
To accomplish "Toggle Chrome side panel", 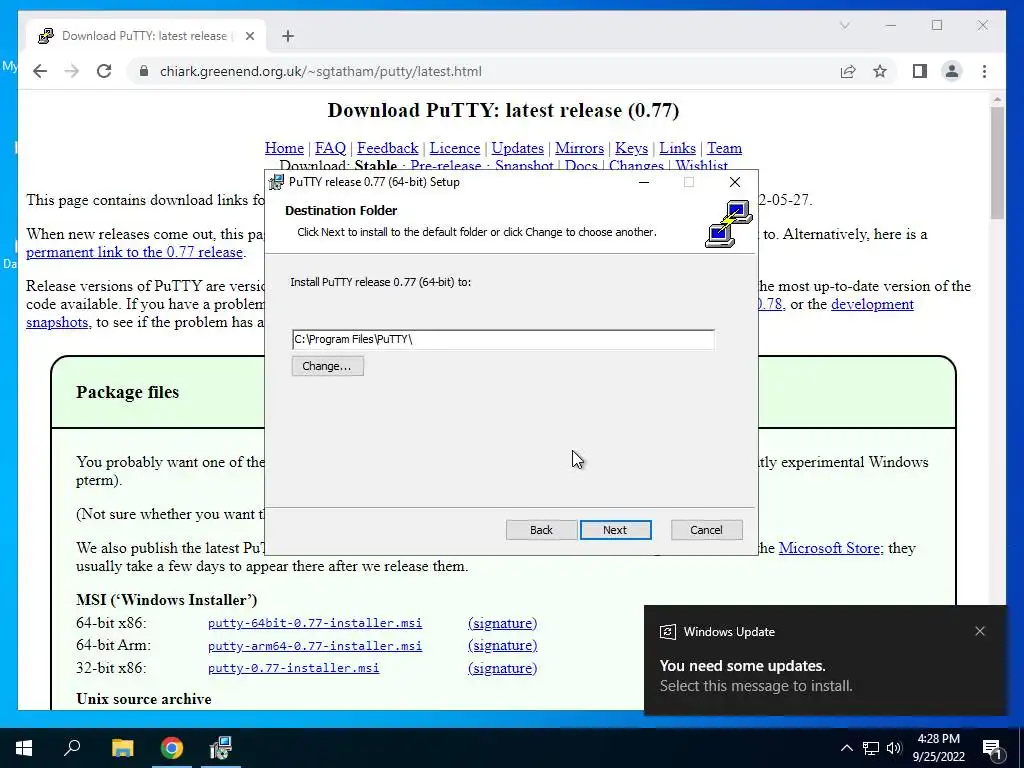I will (x=920, y=71).
